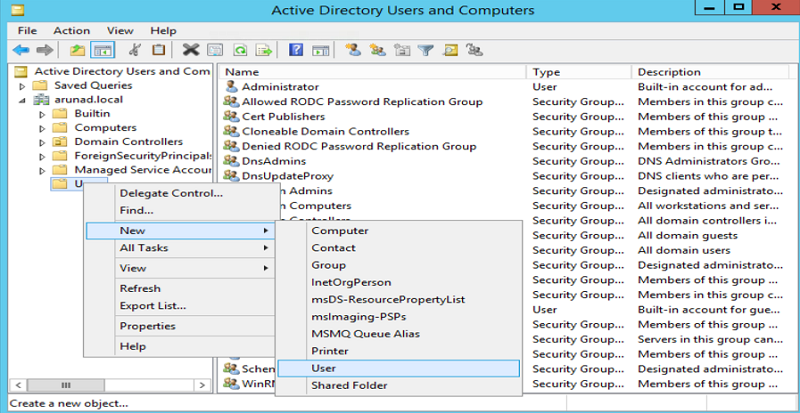This screenshot has width=800, height=413.
Task: Click the Back arrow in the toolbar
Action: click(x=21, y=50)
